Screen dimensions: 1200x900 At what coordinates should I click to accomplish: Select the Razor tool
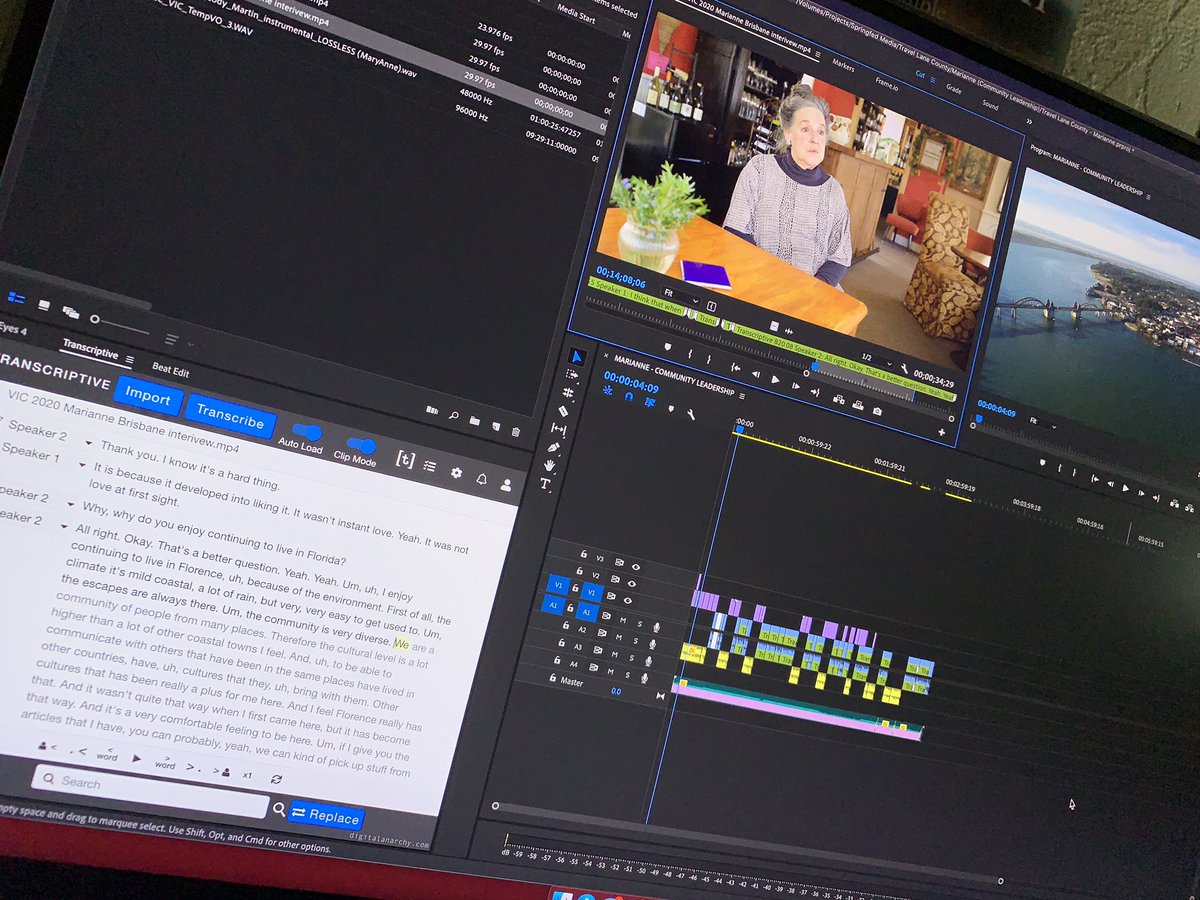point(563,411)
